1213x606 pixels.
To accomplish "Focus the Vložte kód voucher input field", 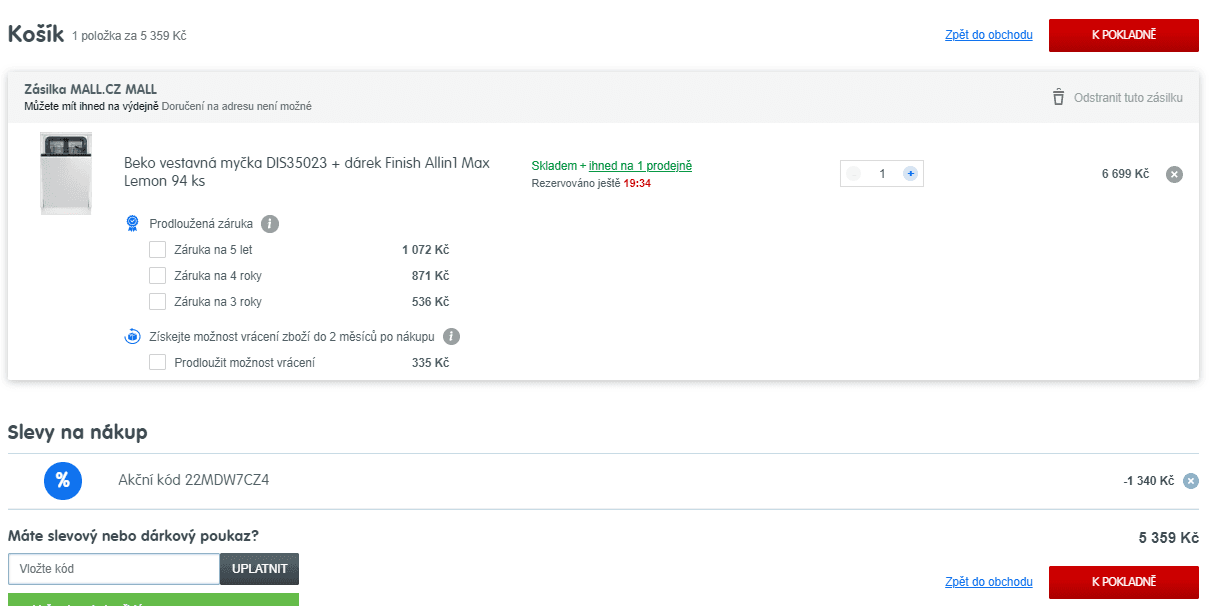I will (x=114, y=569).
